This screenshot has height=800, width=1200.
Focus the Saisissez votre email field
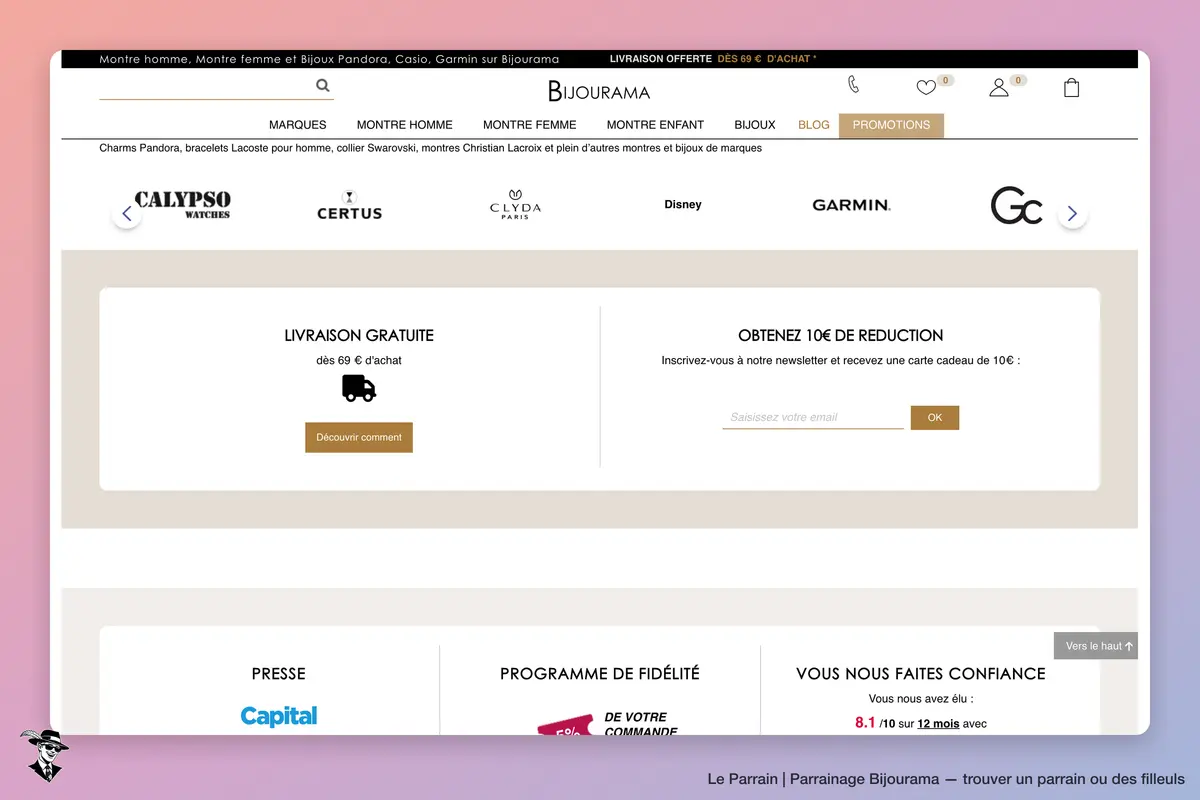813,417
